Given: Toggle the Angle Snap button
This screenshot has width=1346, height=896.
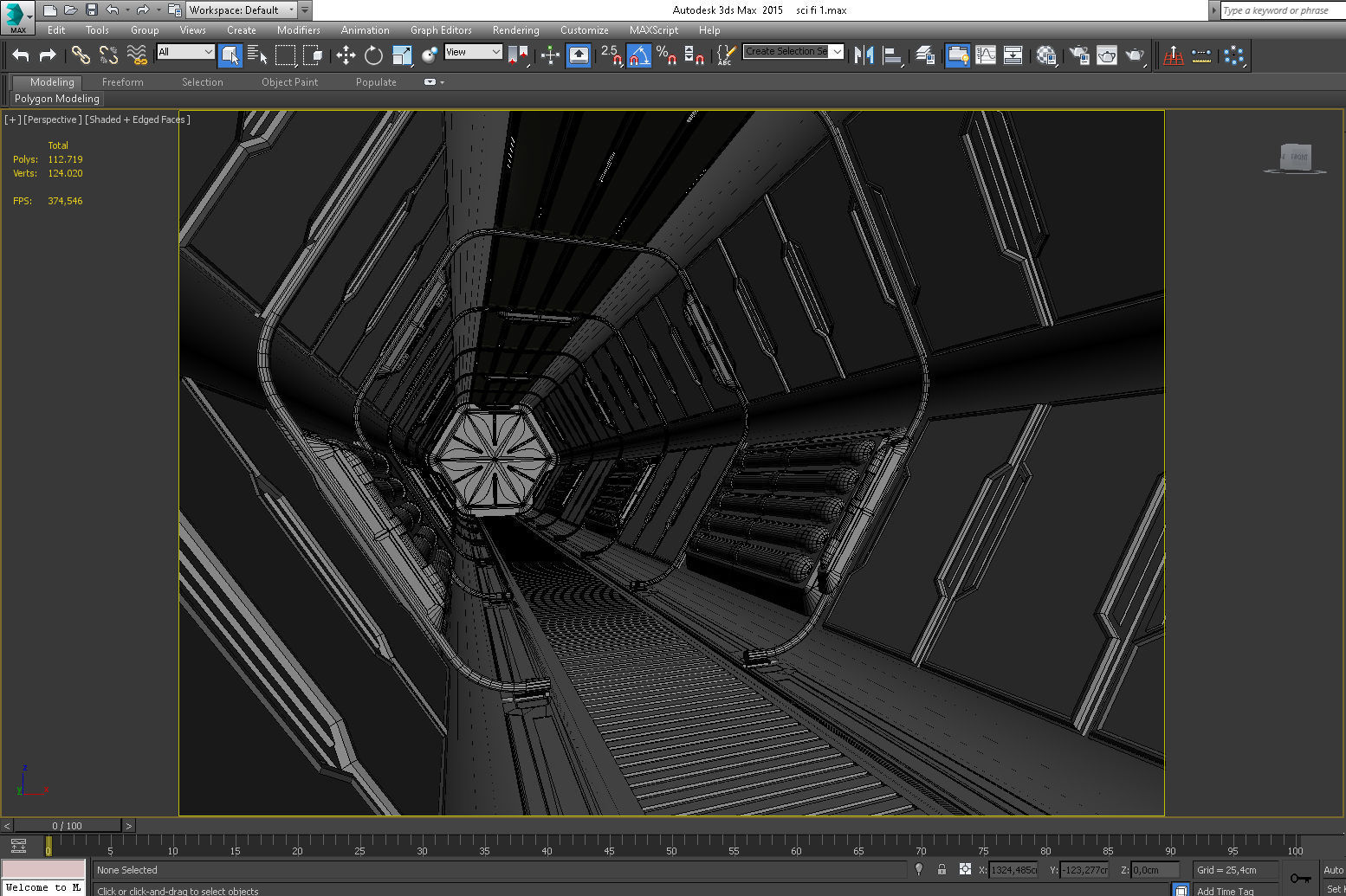Looking at the screenshot, I should point(638,55).
